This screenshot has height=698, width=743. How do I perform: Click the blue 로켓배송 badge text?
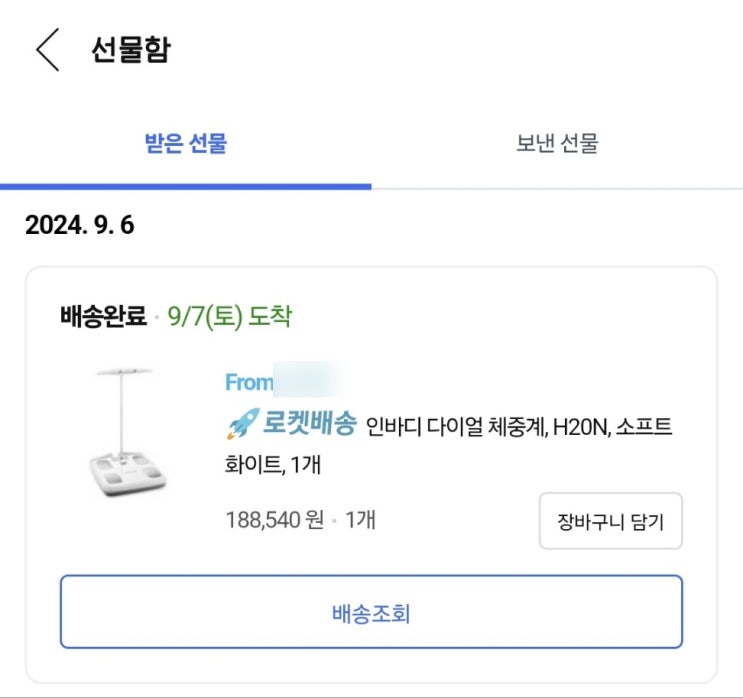pos(309,426)
